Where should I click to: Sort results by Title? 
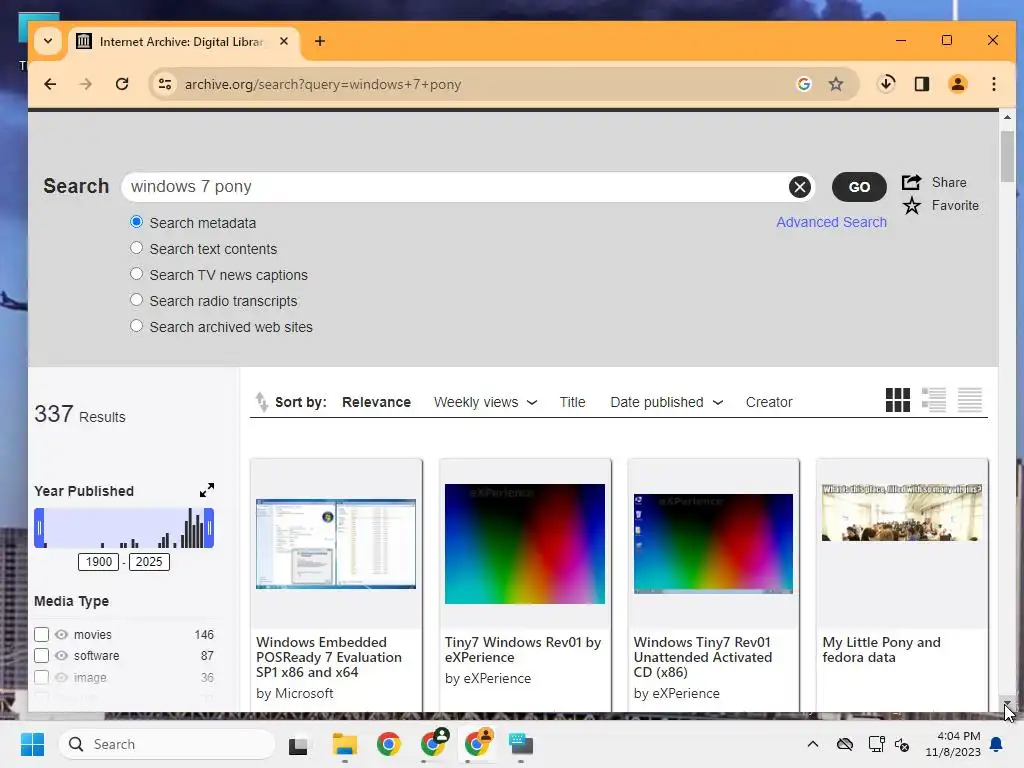pos(572,402)
